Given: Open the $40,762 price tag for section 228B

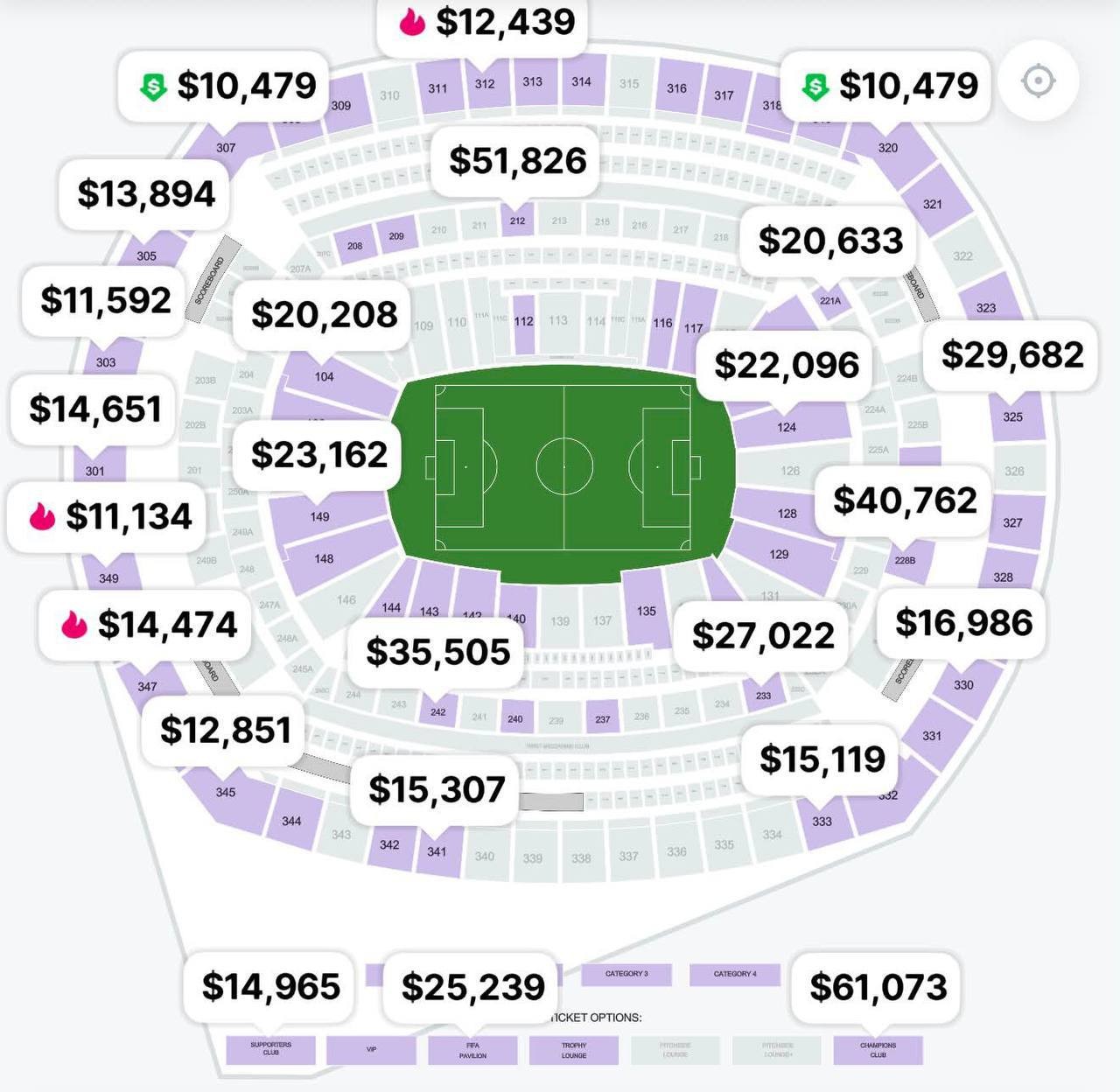Looking at the screenshot, I should [x=904, y=500].
